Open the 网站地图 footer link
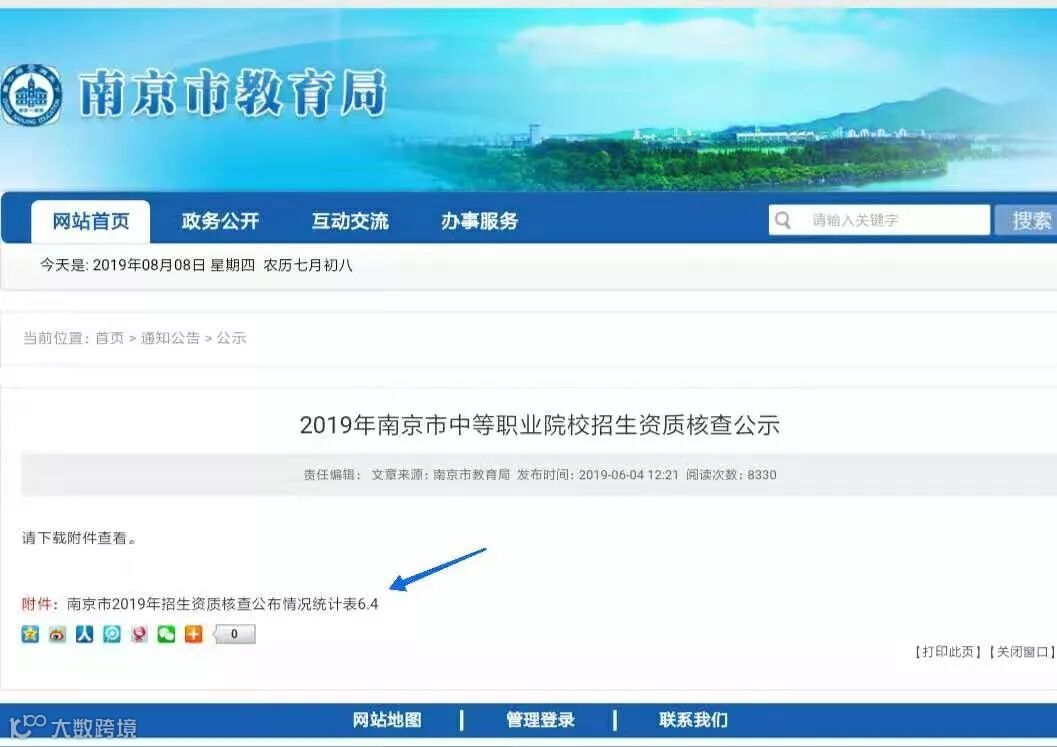The height and width of the screenshot is (747, 1057). point(387,720)
